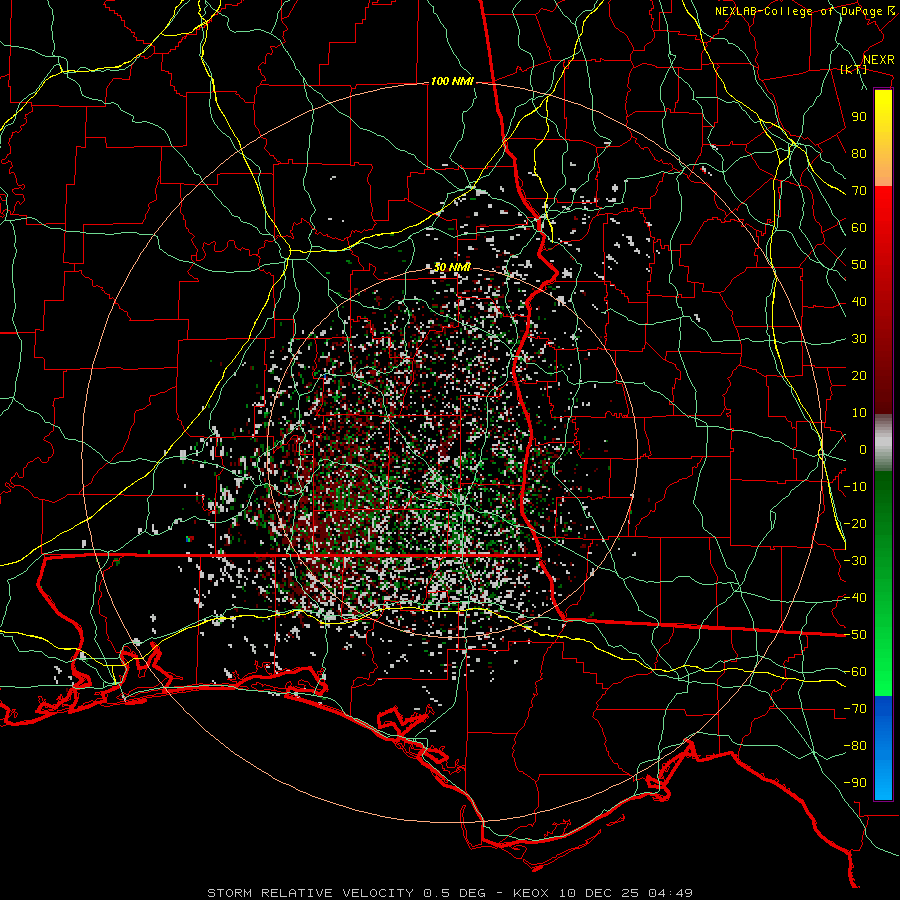Viewport: 900px width, 900px height.
Task: Click the 20 value on velocity scale
Action: click(x=859, y=376)
